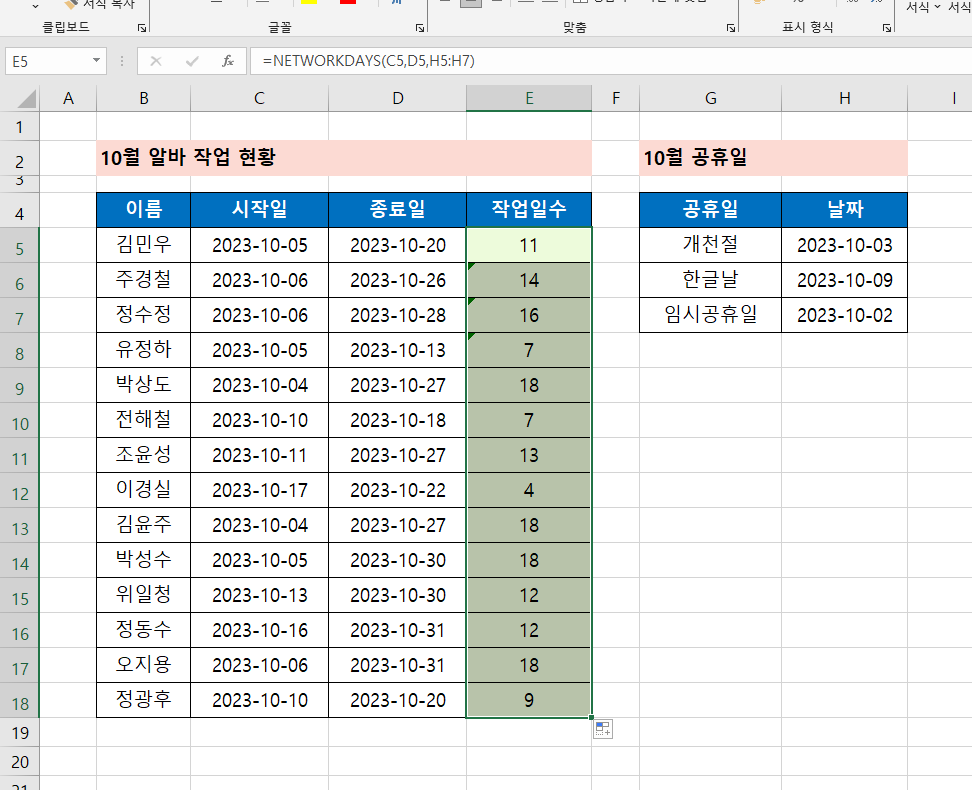The image size is (972, 790).
Task: Select working days cell showing 4
Action: coord(529,490)
